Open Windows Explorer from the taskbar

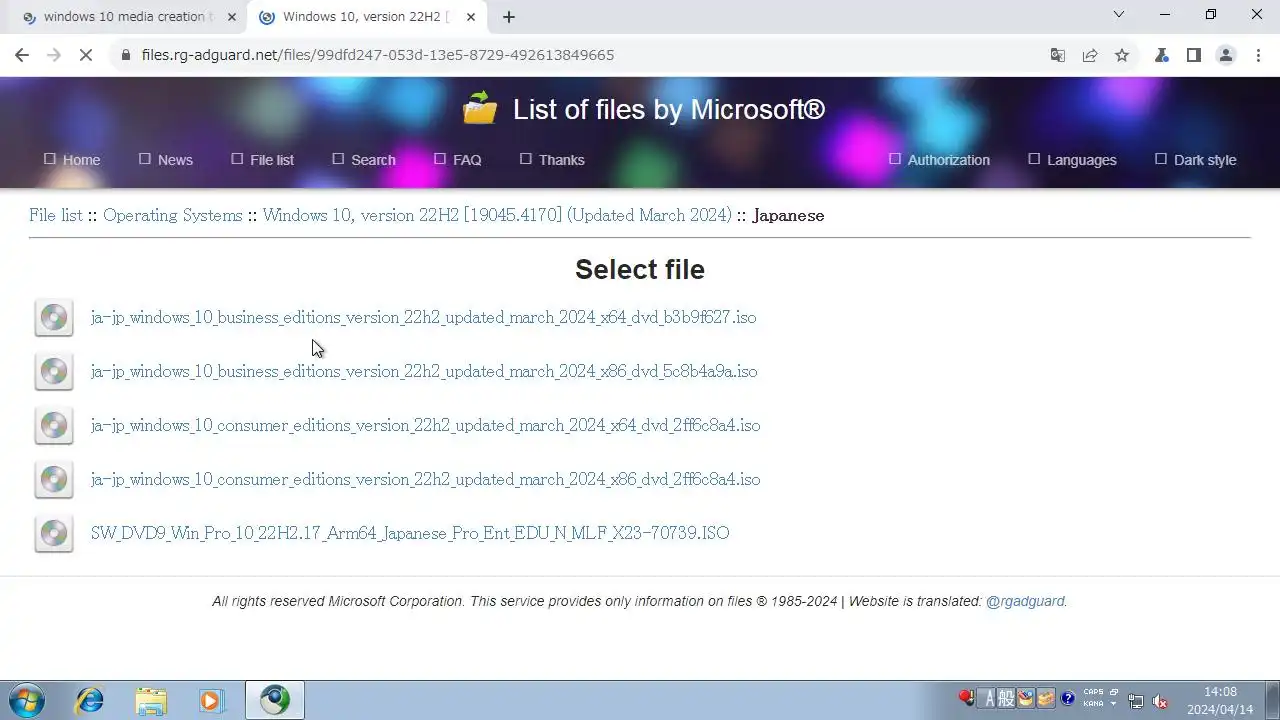[x=151, y=700]
